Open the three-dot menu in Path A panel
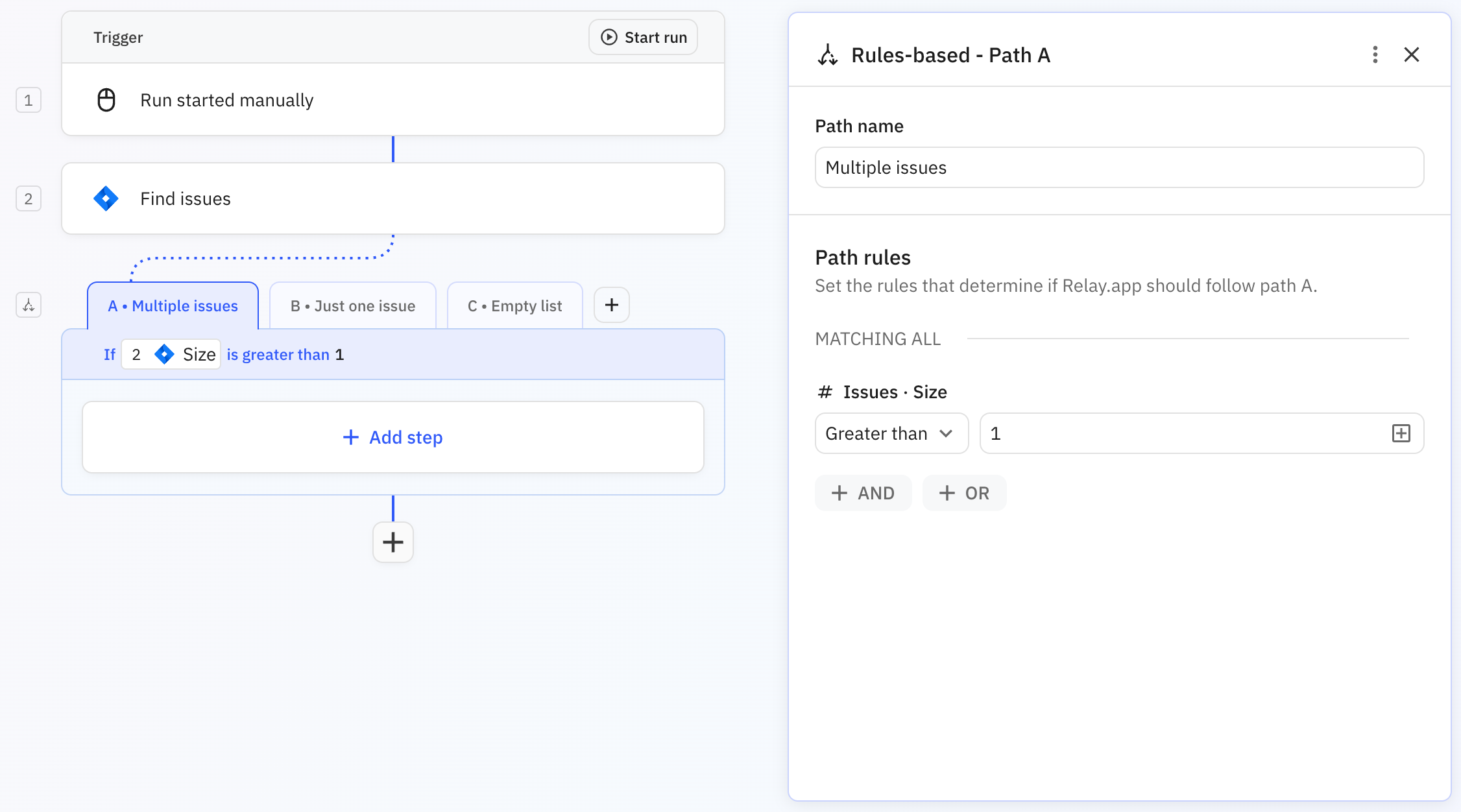The image size is (1461, 812). [x=1375, y=54]
